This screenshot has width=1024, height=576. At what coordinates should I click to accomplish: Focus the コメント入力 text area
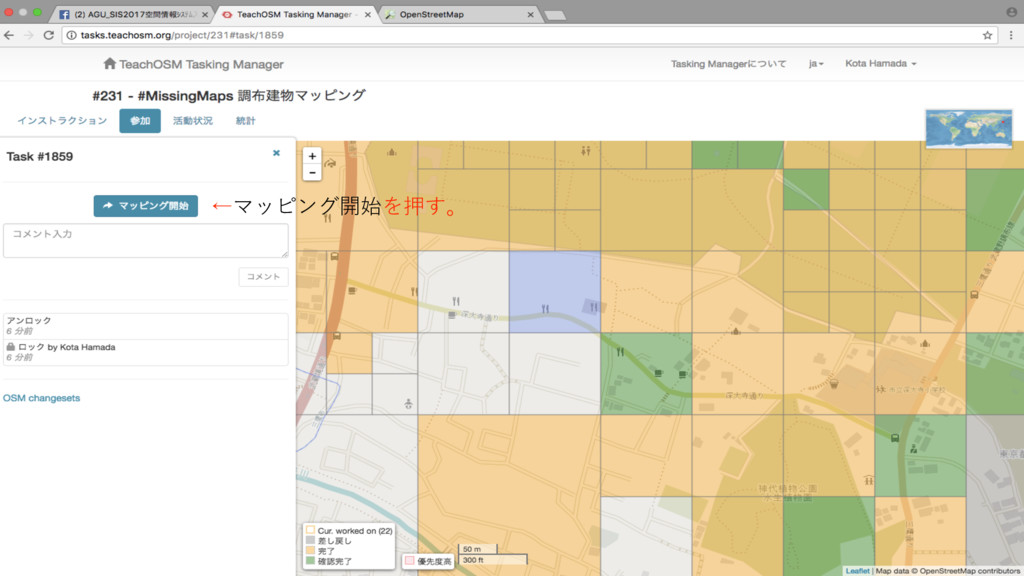pyautogui.click(x=146, y=241)
